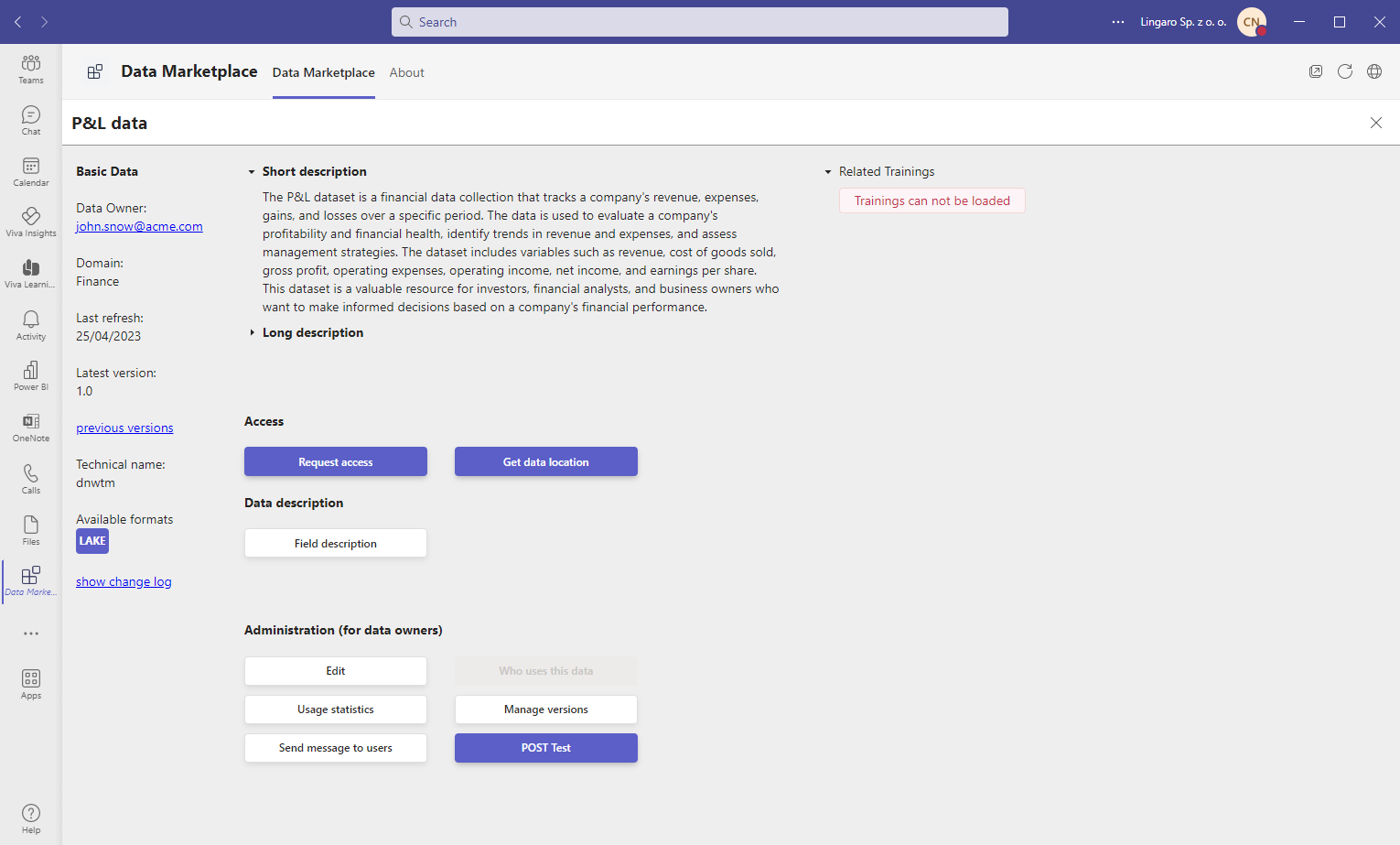Click the POST Test button
1400x845 pixels.
click(x=546, y=748)
